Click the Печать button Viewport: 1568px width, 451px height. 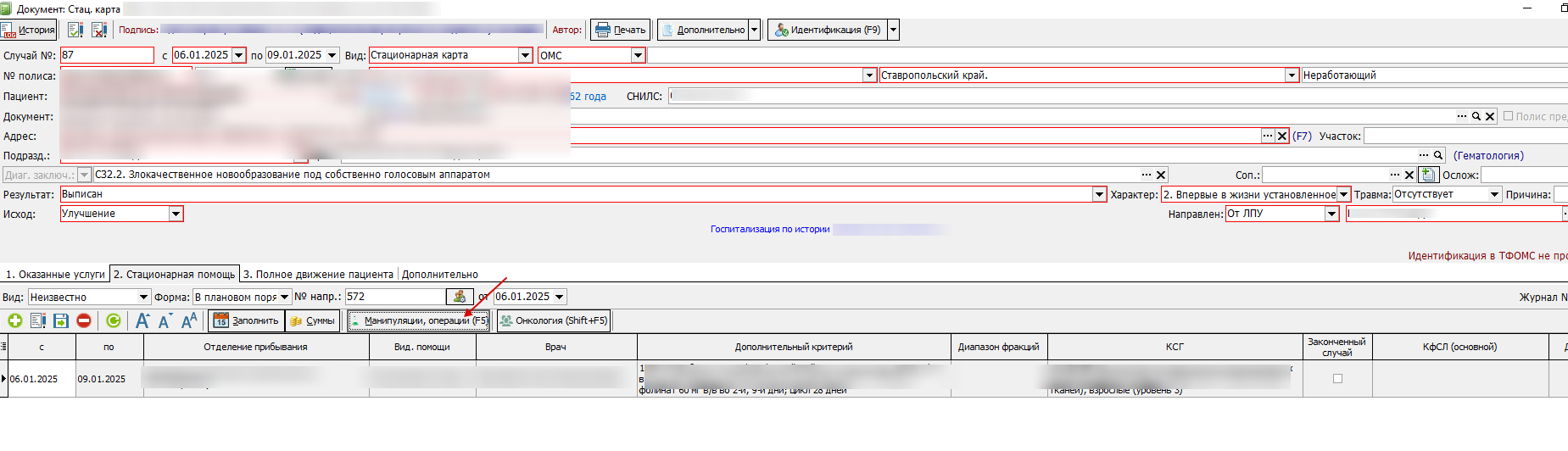point(621,30)
